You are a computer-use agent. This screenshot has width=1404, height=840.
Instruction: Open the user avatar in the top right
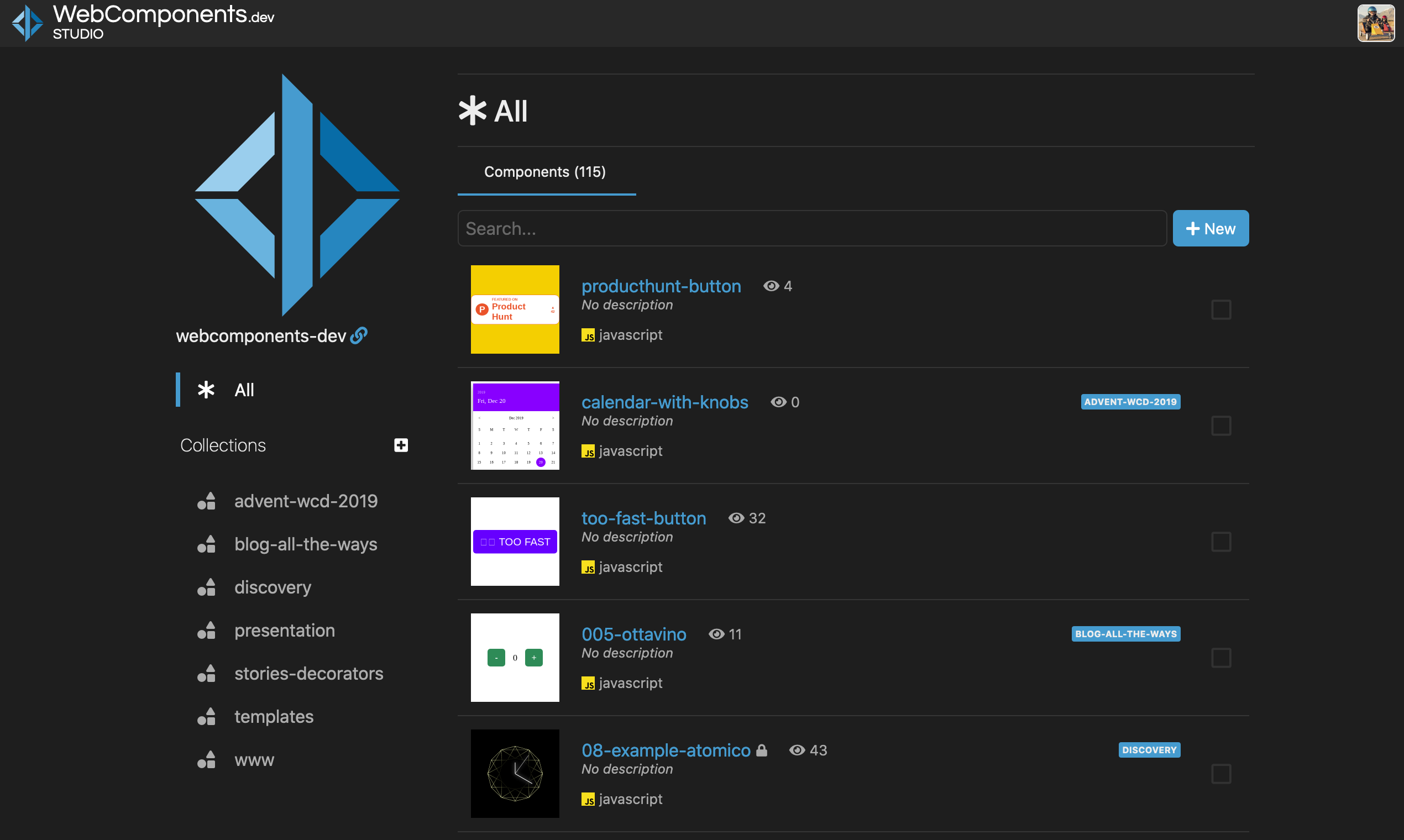pos(1376,23)
